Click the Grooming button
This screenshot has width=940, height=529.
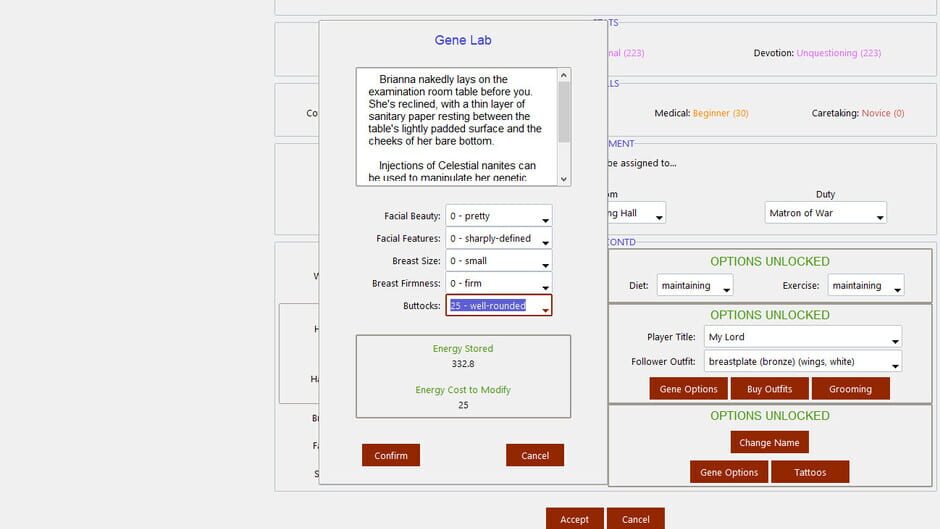(x=850, y=389)
